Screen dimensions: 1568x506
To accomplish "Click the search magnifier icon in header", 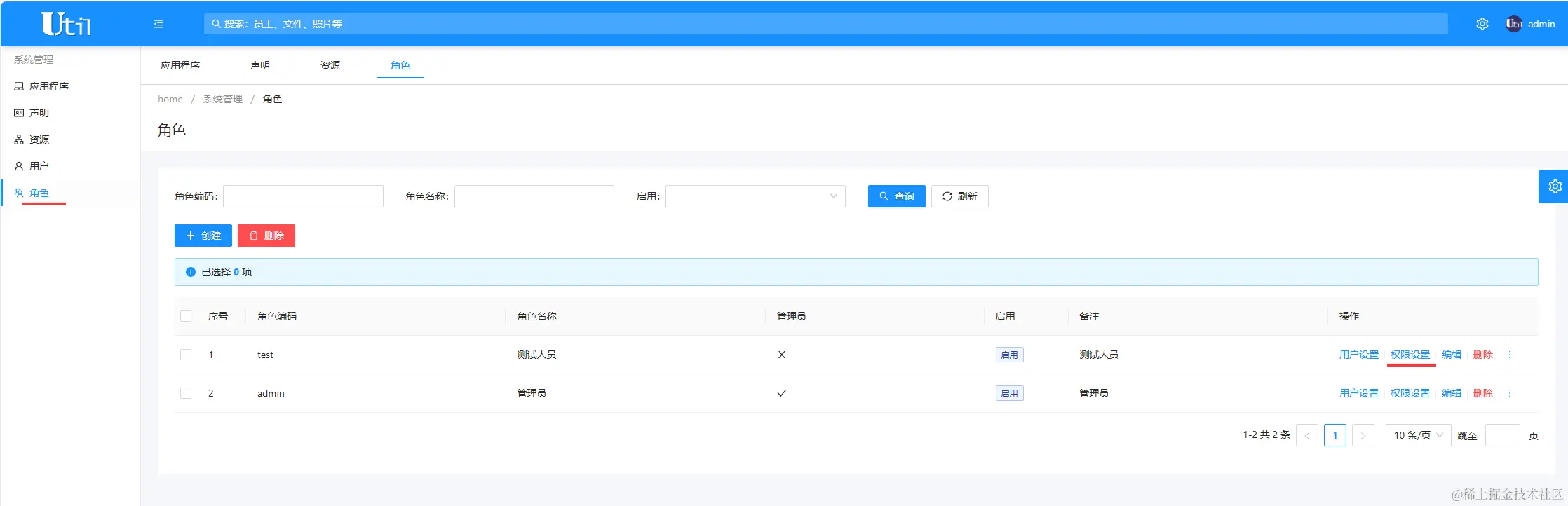I will 216,24.
